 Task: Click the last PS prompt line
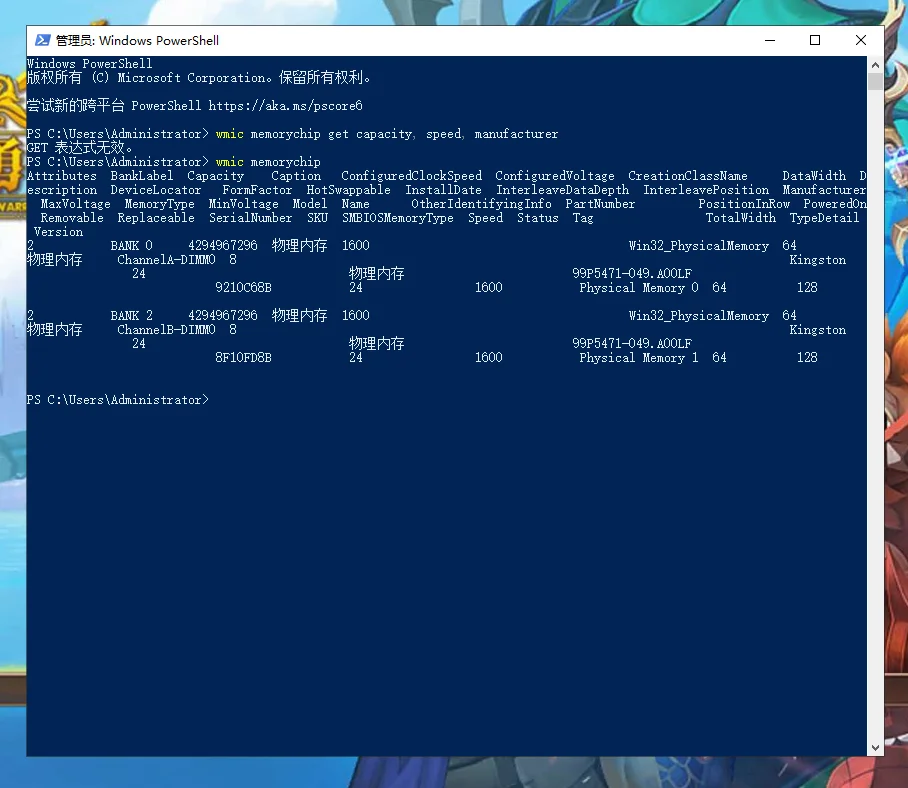(x=118, y=400)
